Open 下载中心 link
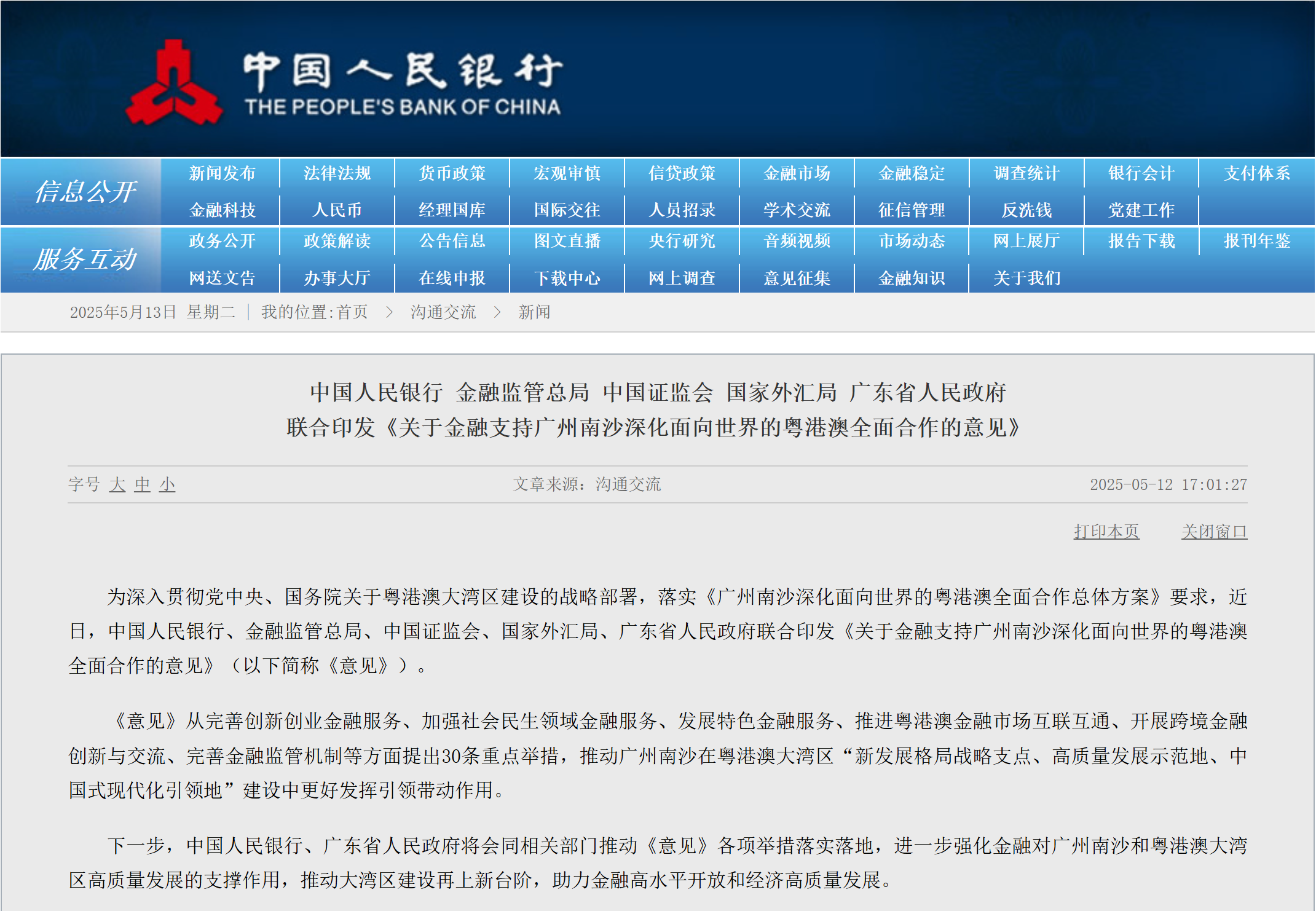 click(x=567, y=278)
